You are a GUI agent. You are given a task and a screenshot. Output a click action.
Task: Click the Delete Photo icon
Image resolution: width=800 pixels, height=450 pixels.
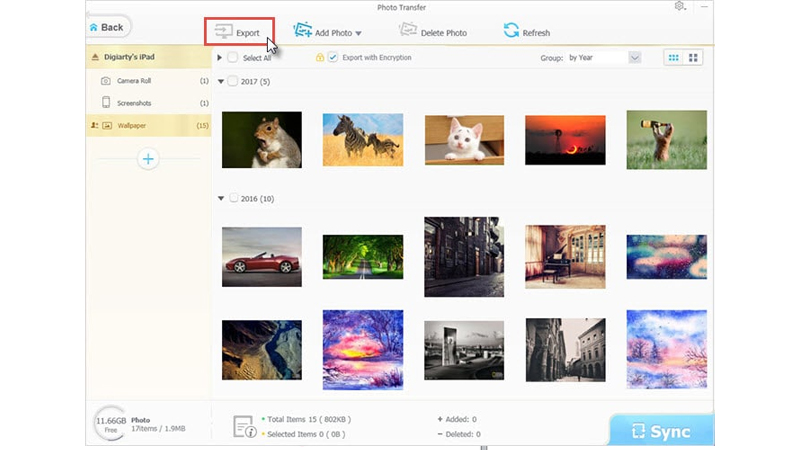[407, 31]
